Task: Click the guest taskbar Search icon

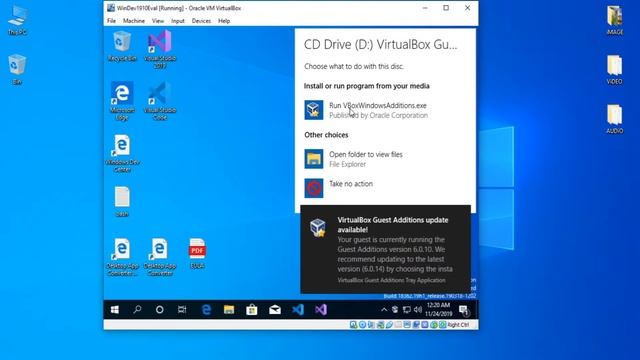Action: tap(138, 310)
